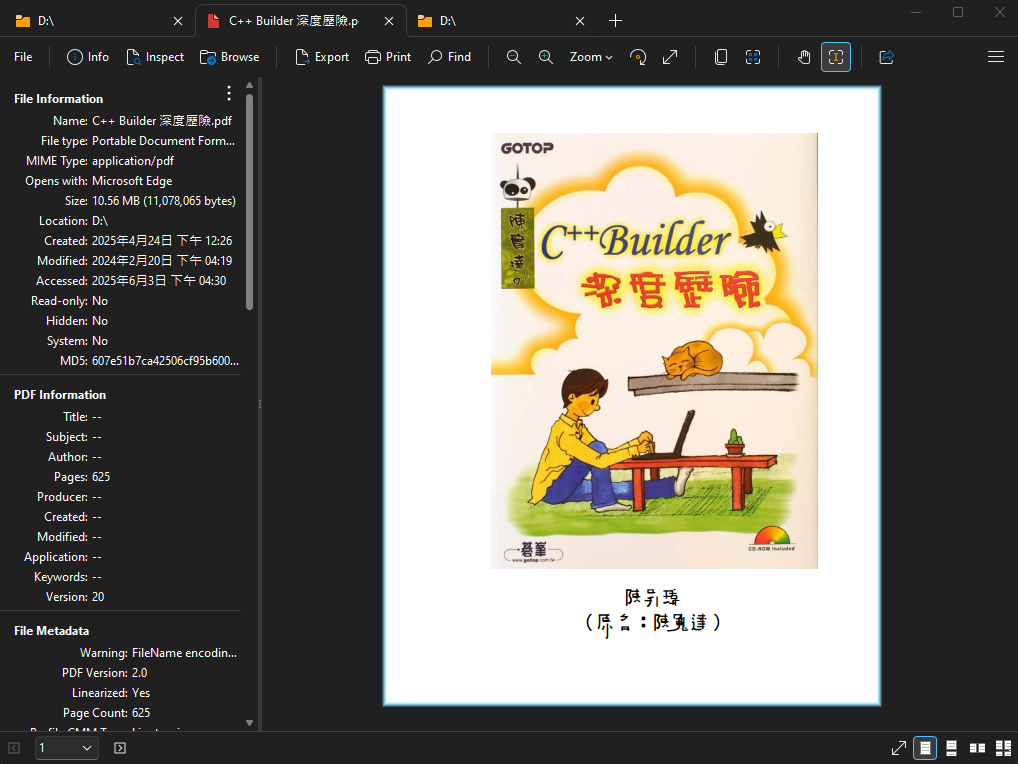Open the page number dropdown
The width and height of the screenshot is (1018, 764).
pyautogui.click(x=66, y=748)
